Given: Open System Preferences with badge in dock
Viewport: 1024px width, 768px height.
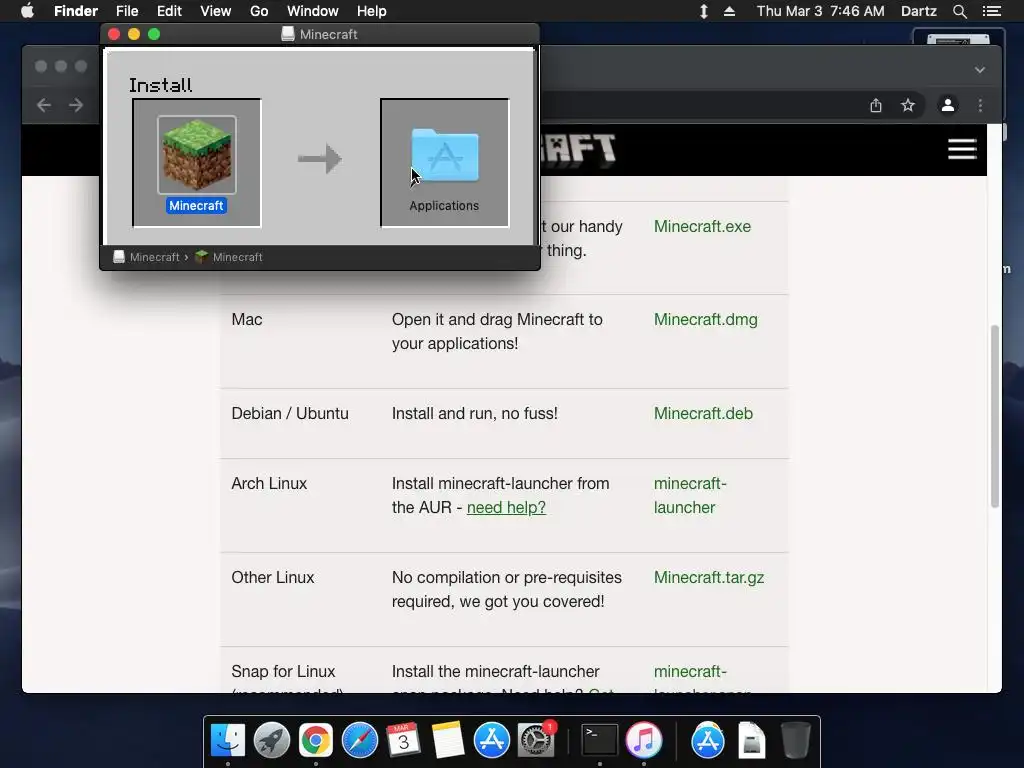Looking at the screenshot, I should tap(536, 740).
